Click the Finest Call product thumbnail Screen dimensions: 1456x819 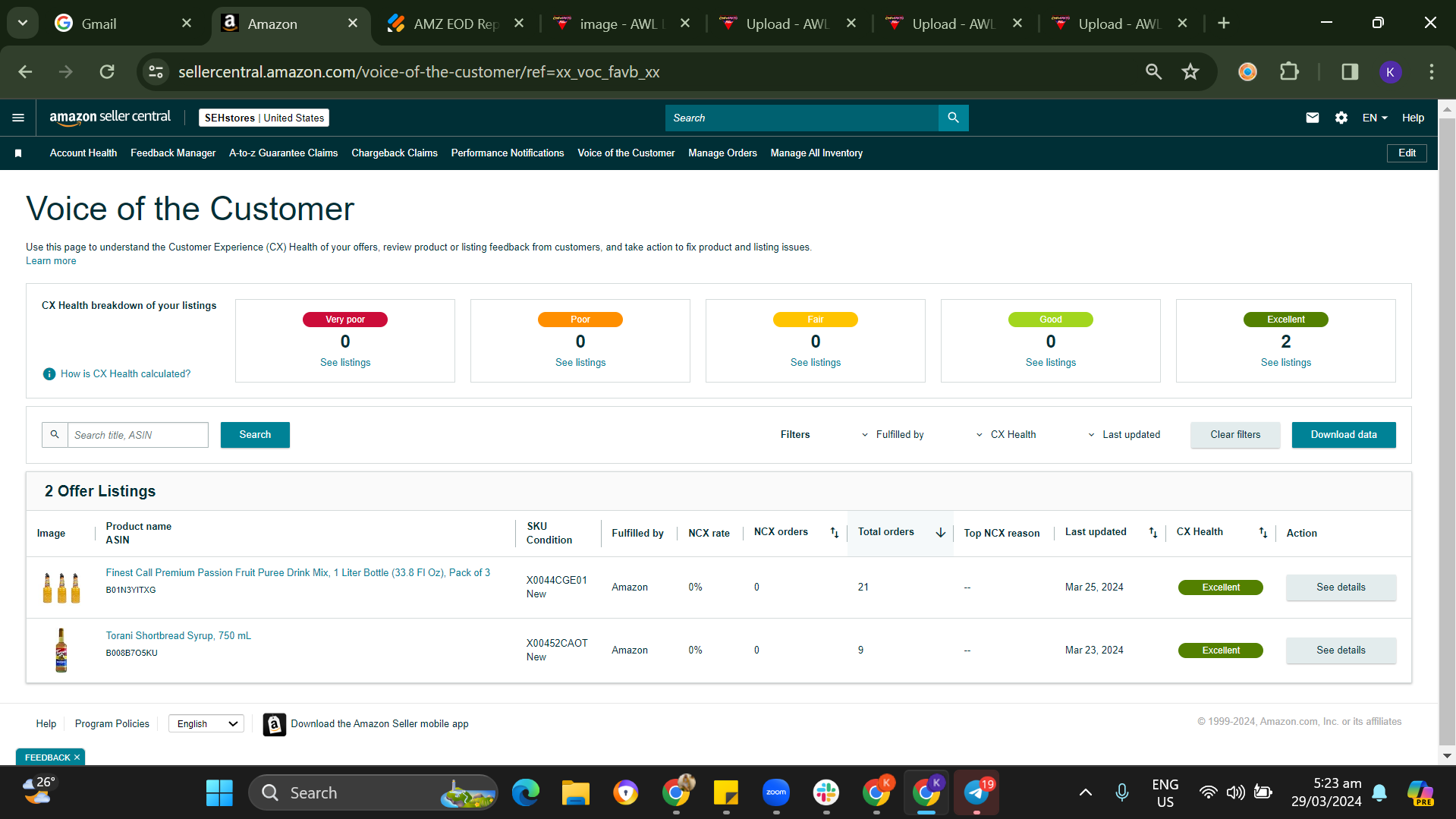pyautogui.click(x=61, y=587)
